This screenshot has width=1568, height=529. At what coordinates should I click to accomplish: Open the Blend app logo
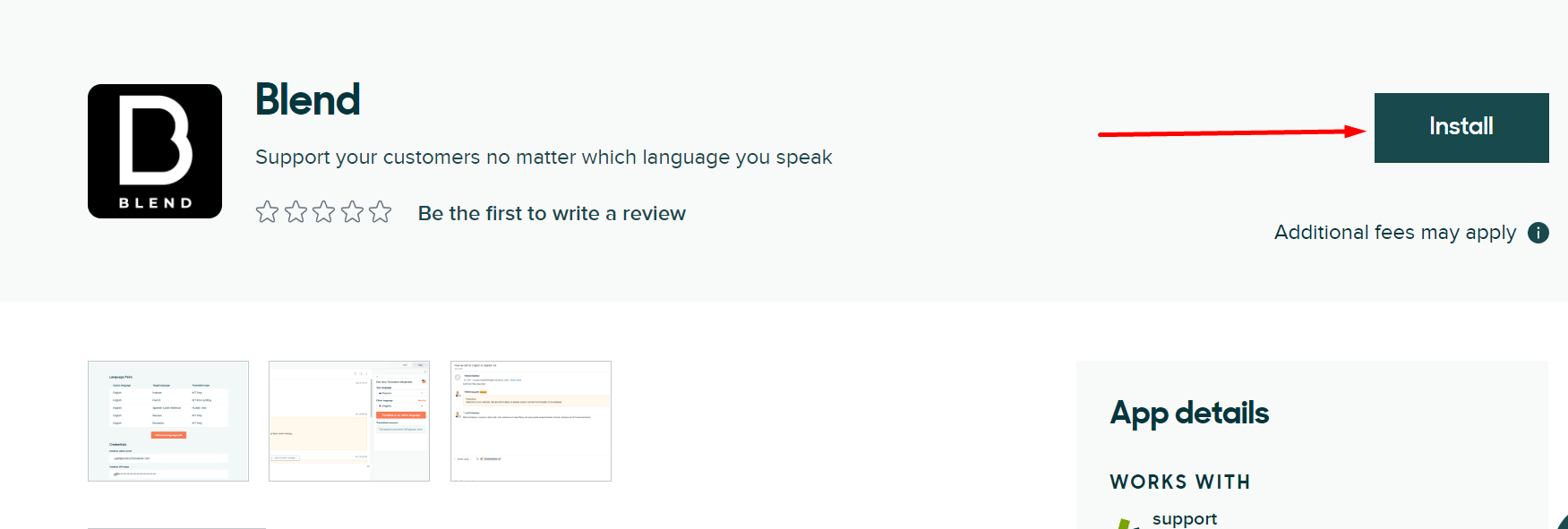[x=155, y=151]
